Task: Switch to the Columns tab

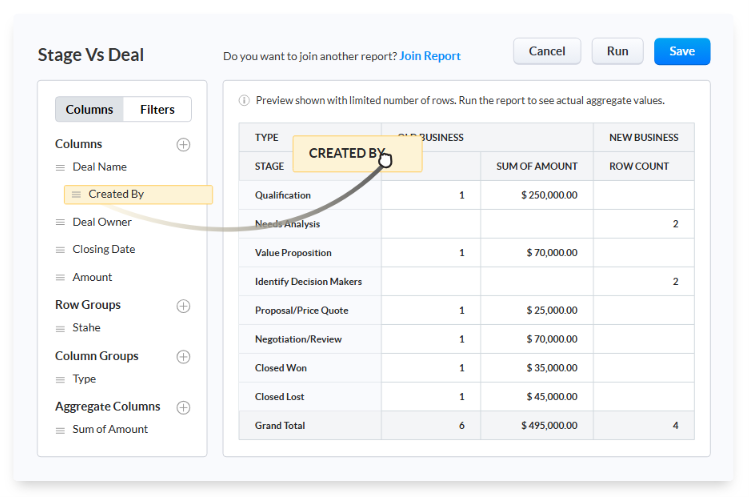Action: [x=89, y=109]
